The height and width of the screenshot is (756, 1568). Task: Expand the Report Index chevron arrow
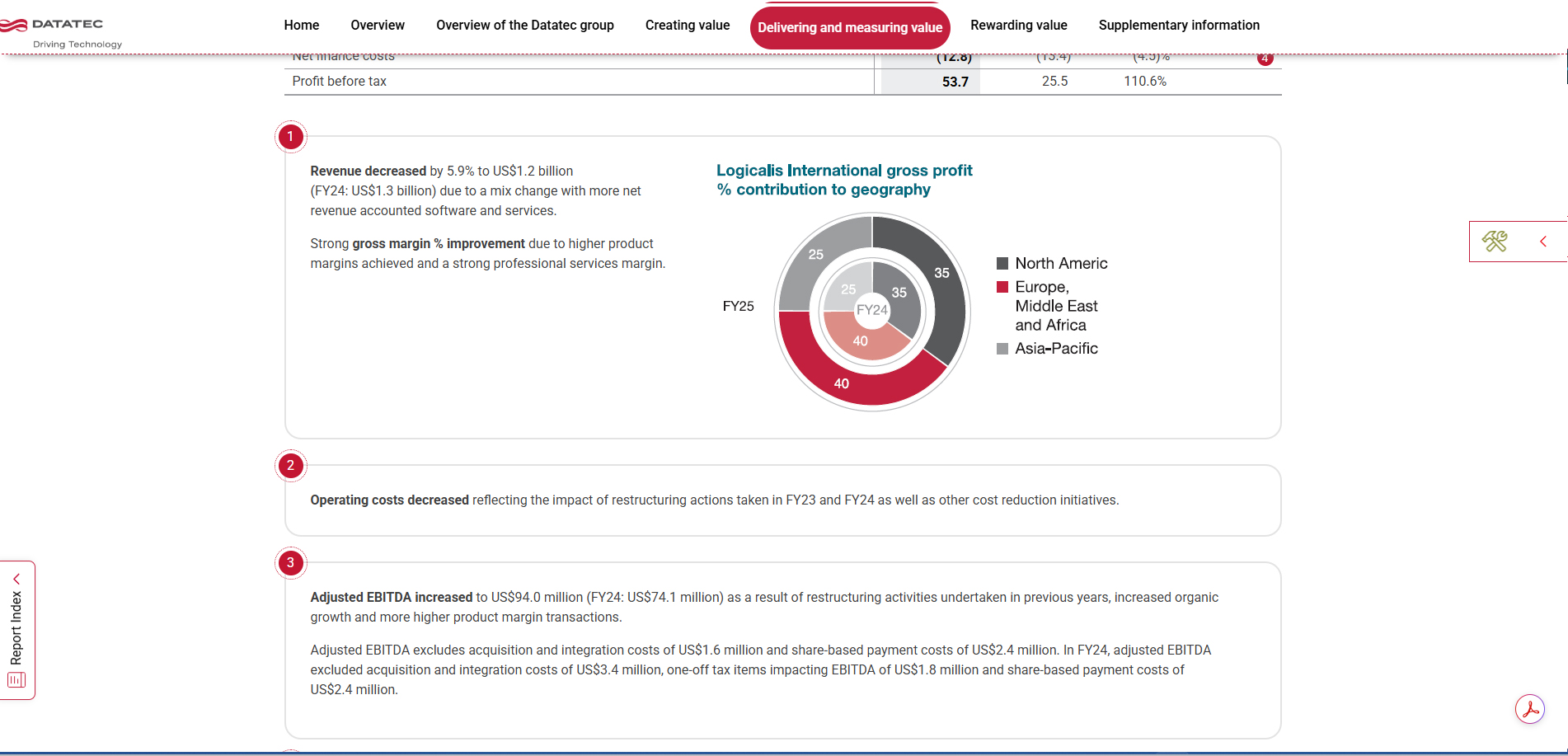pyautogui.click(x=16, y=579)
